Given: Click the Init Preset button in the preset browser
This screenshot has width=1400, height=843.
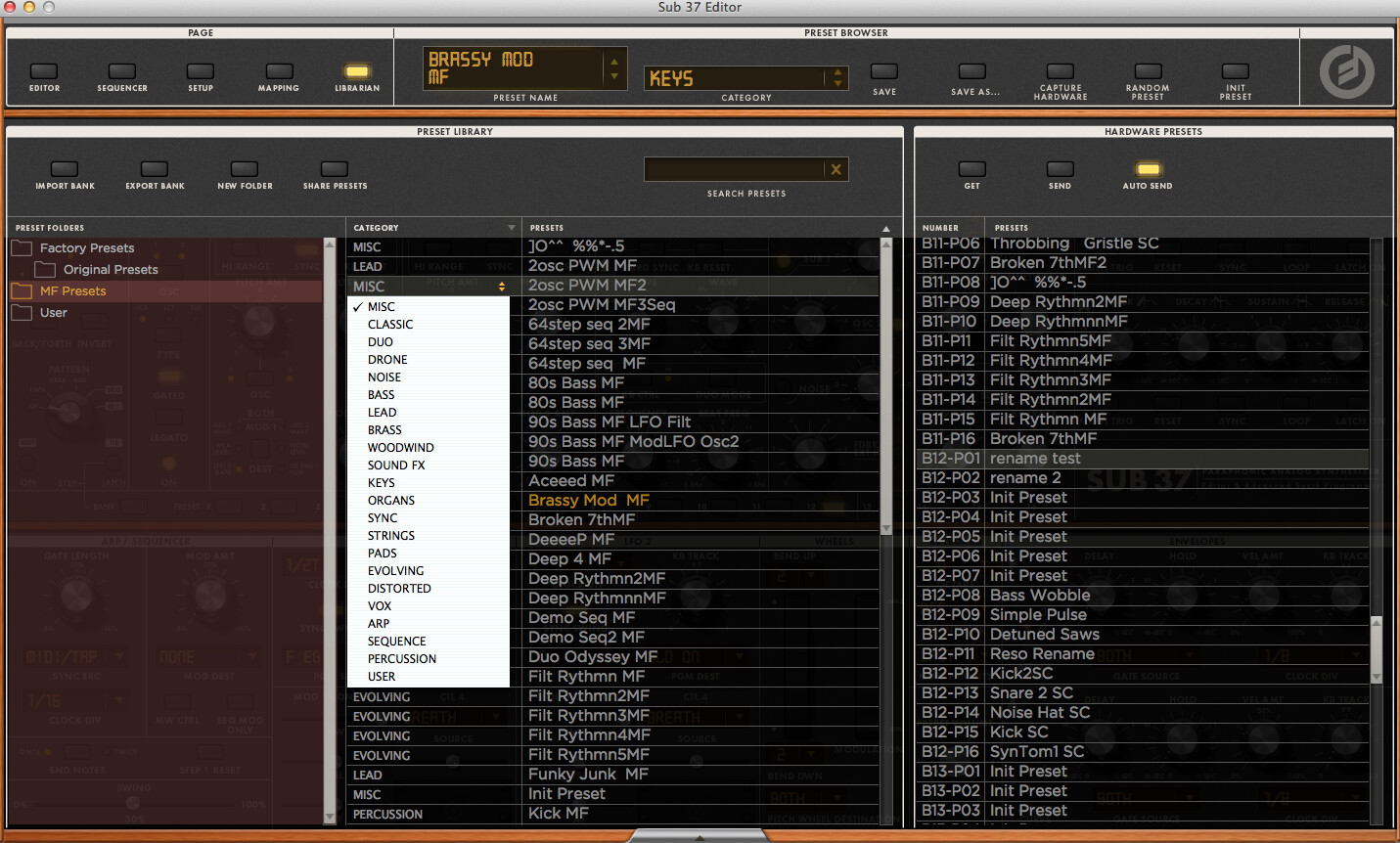Looking at the screenshot, I should click(1236, 71).
